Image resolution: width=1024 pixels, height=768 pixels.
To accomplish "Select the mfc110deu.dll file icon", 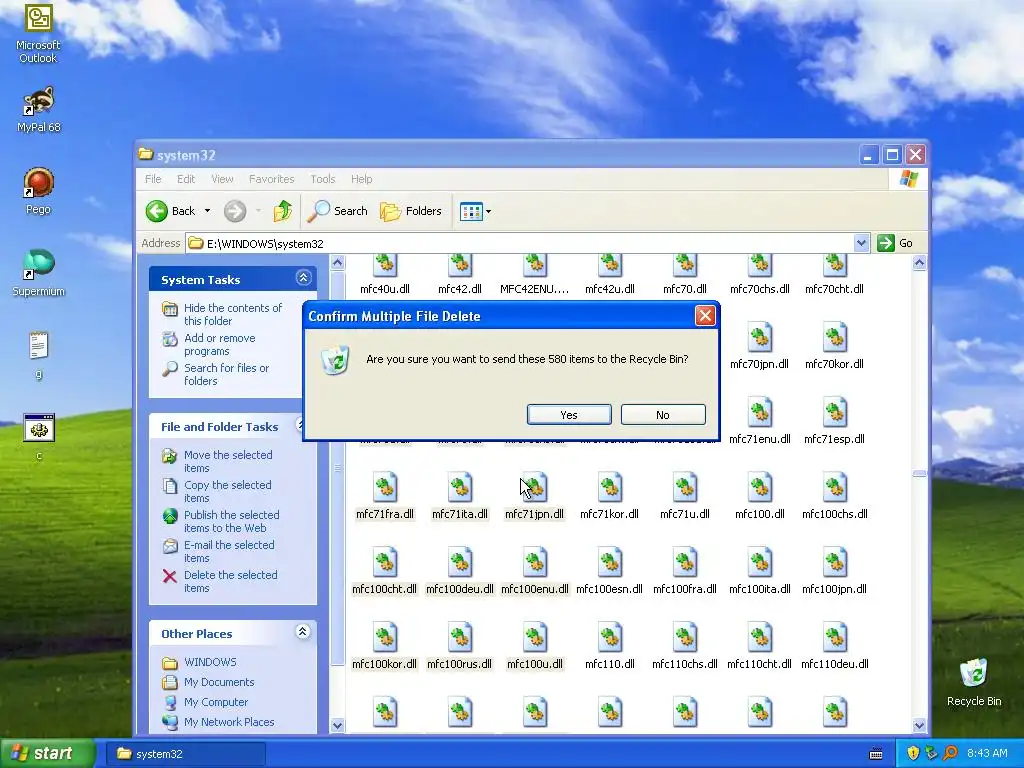I will [835, 637].
